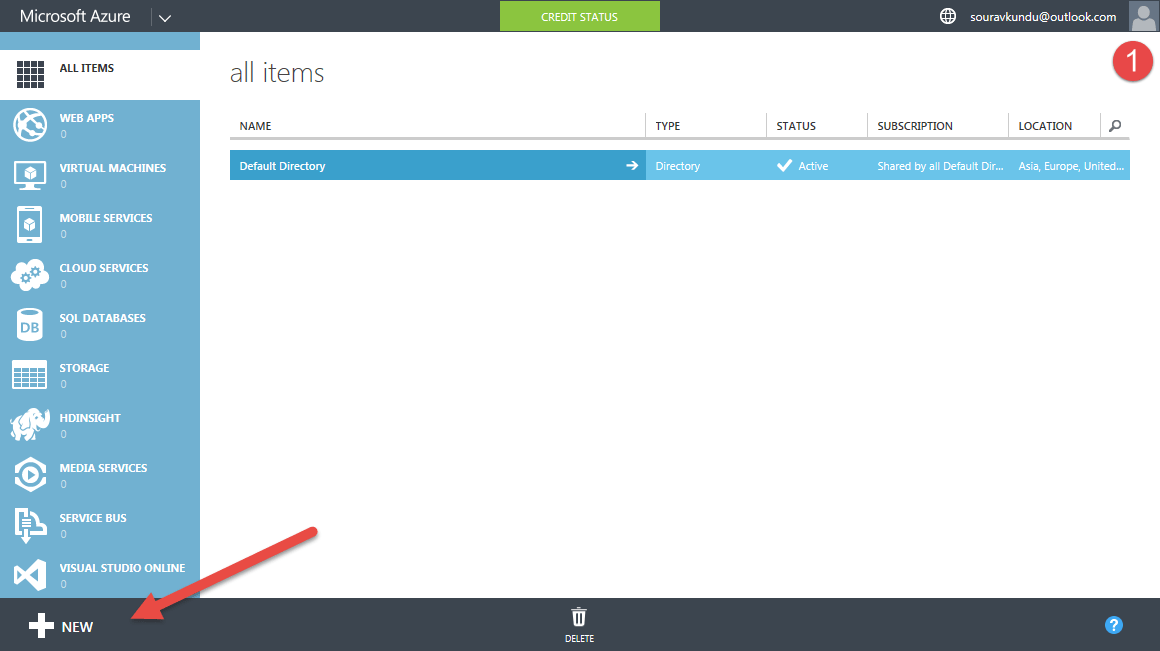
Task: Open the Media Services play icon
Action: [30, 475]
